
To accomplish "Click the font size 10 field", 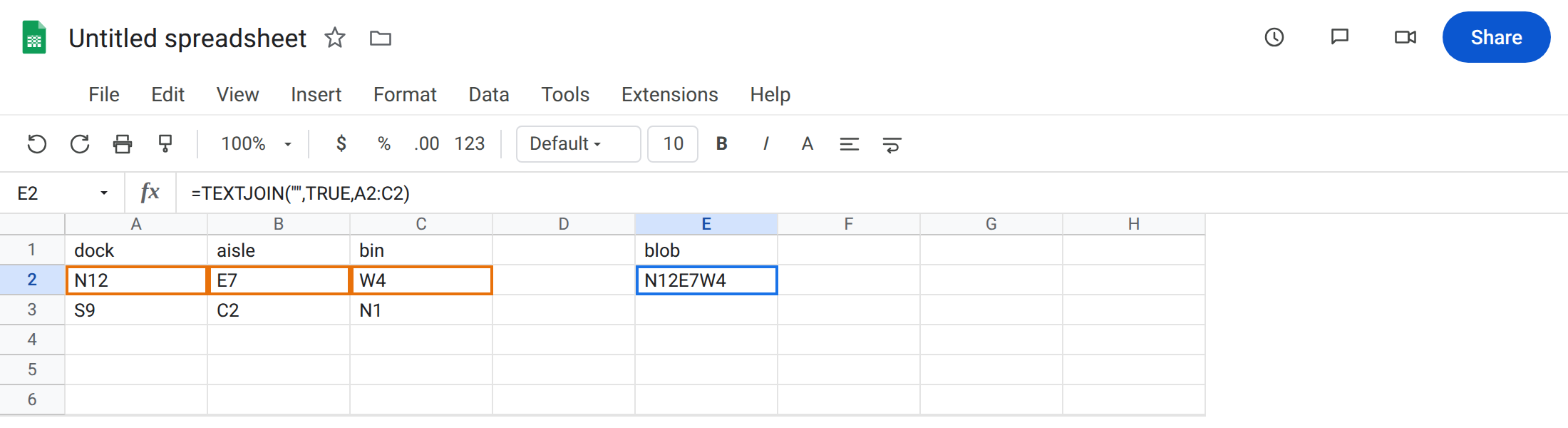I will coord(673,144).
